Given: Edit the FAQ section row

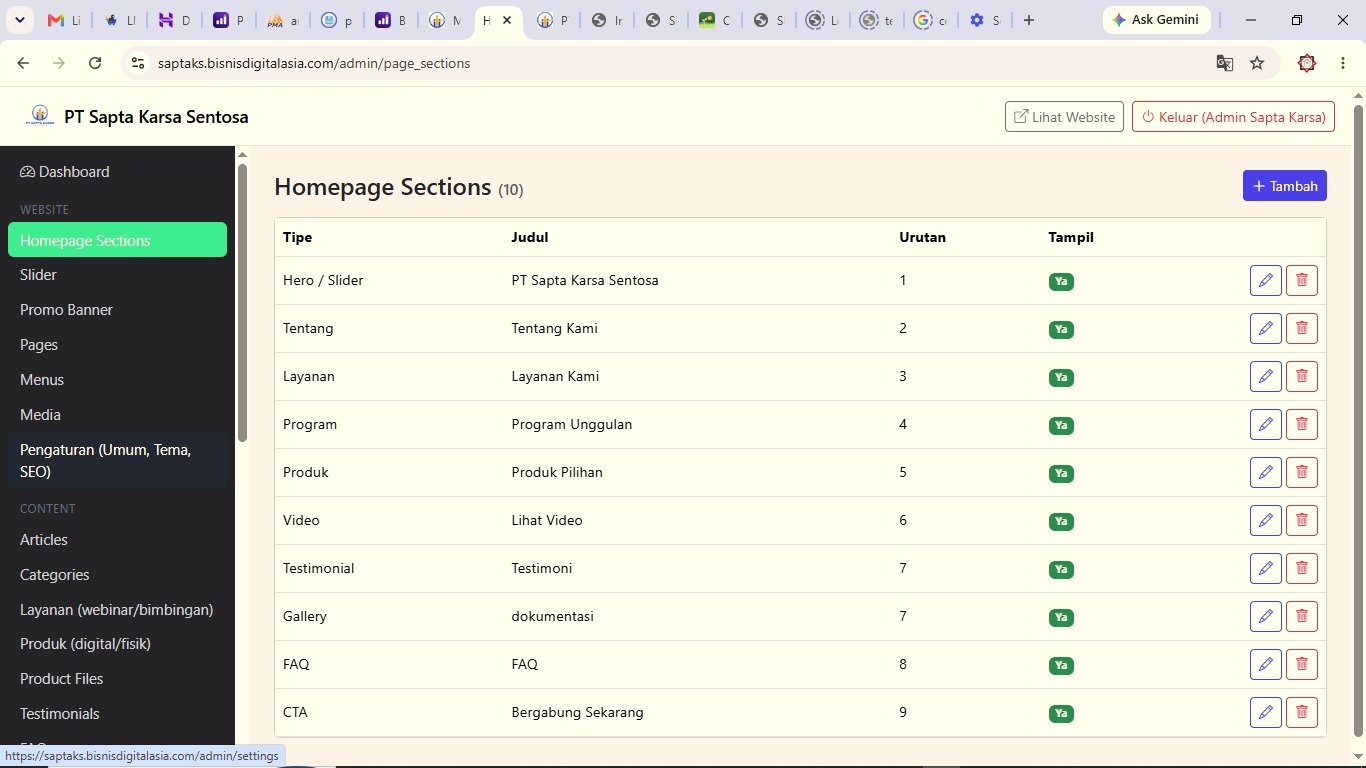Looking at the screenshot, I should [1265, 664].
